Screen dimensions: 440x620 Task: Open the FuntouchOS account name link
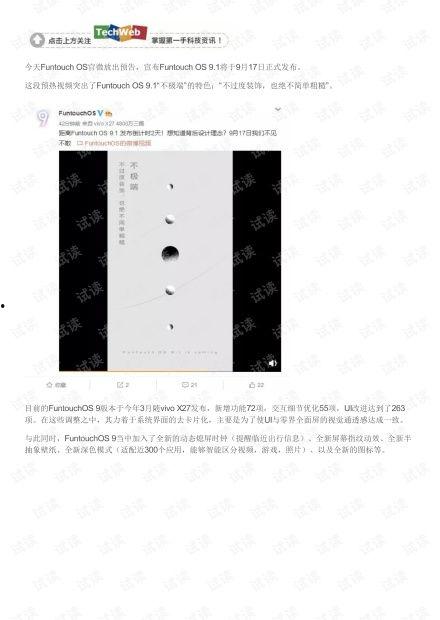tap(77, 113)
